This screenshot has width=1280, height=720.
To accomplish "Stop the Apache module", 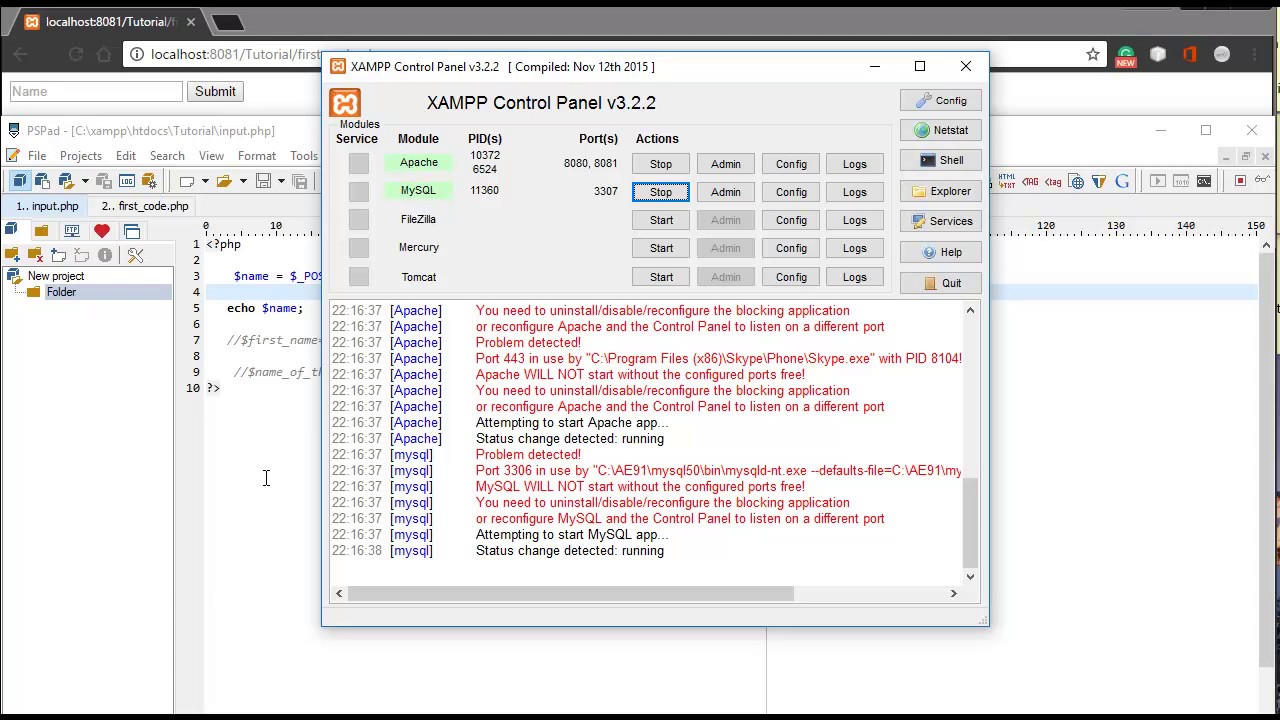I will pos(661,164).
